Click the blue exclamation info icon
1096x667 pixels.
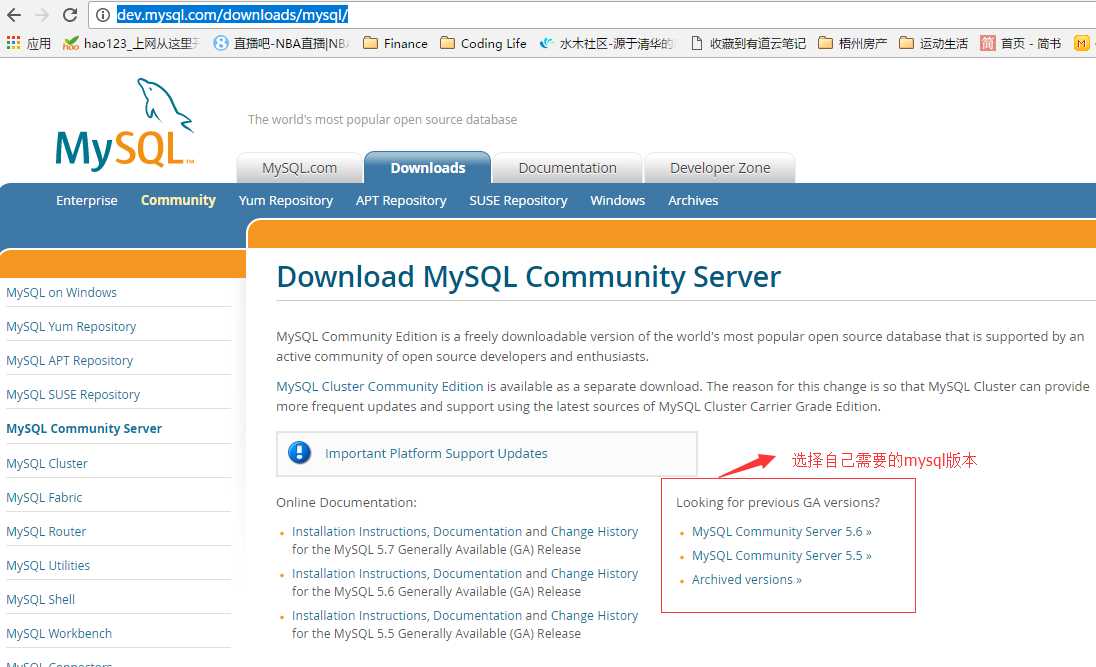tap(299, 453)
